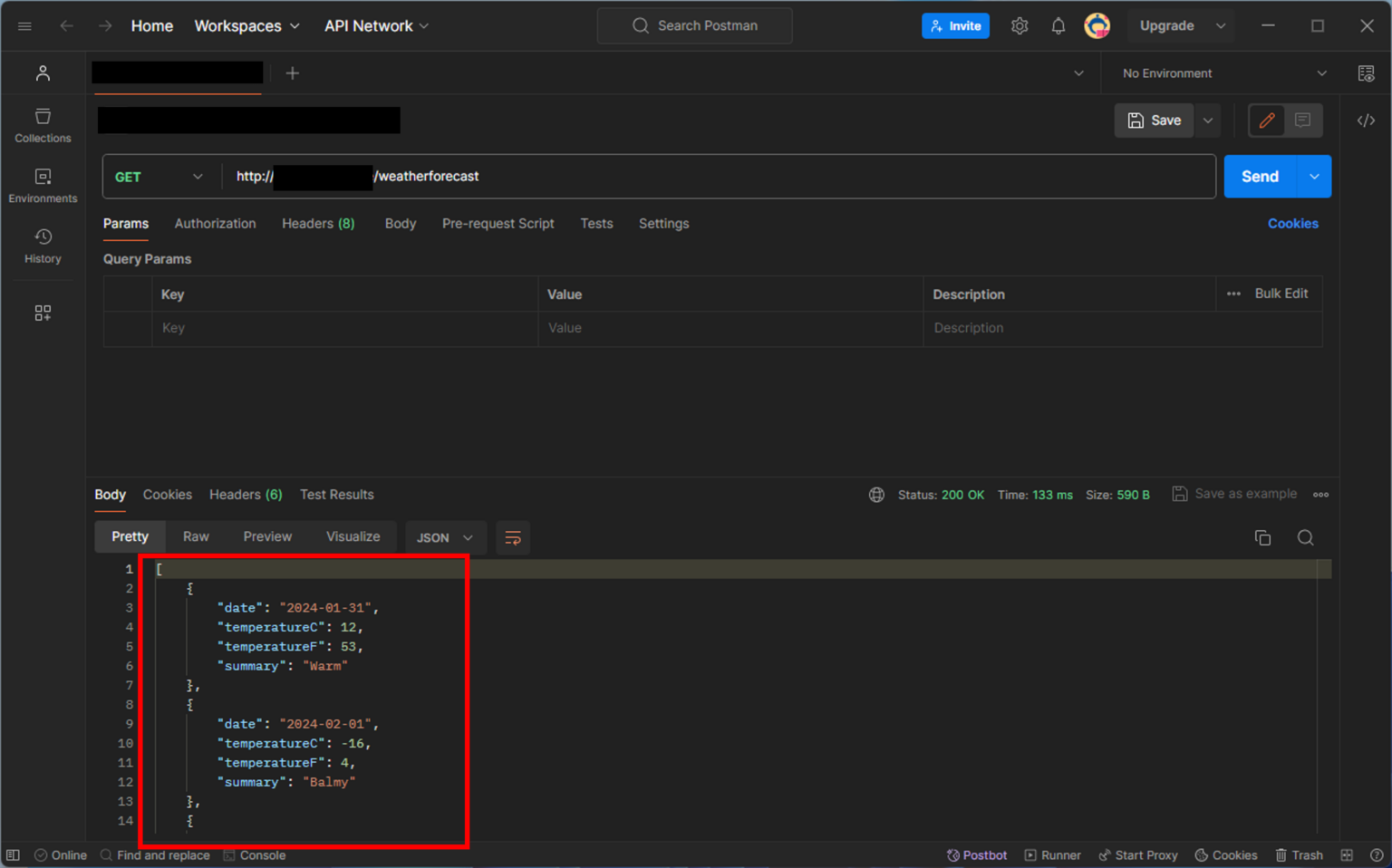
Task: Search the response with the magnifier icon
Action: coord(1305,537)
